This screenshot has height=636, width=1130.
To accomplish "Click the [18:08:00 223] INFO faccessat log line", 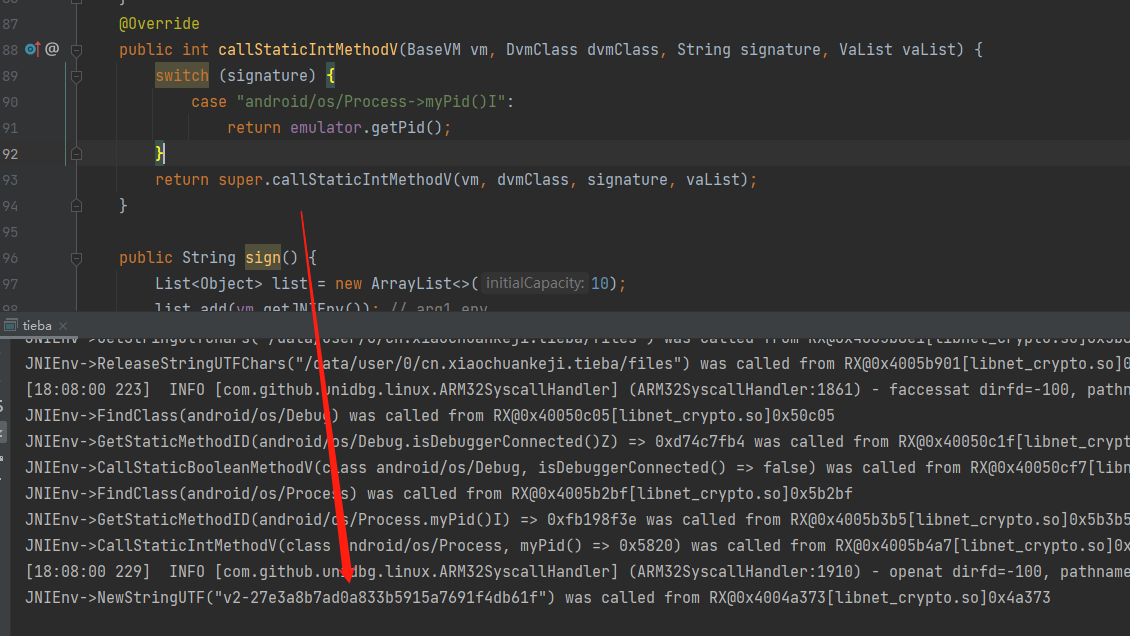I will tap(577, 390).
